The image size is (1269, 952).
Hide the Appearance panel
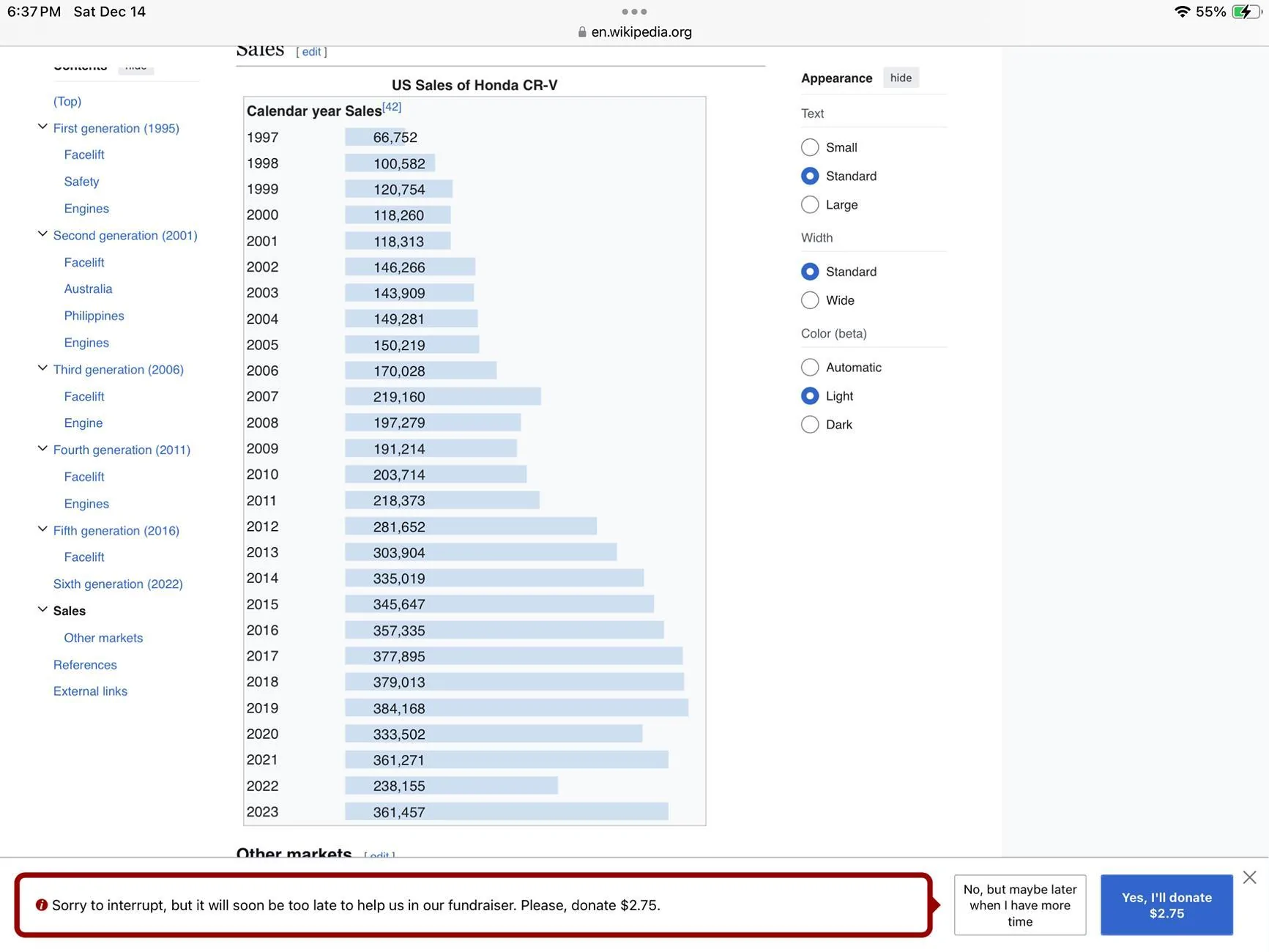(901, 78)
